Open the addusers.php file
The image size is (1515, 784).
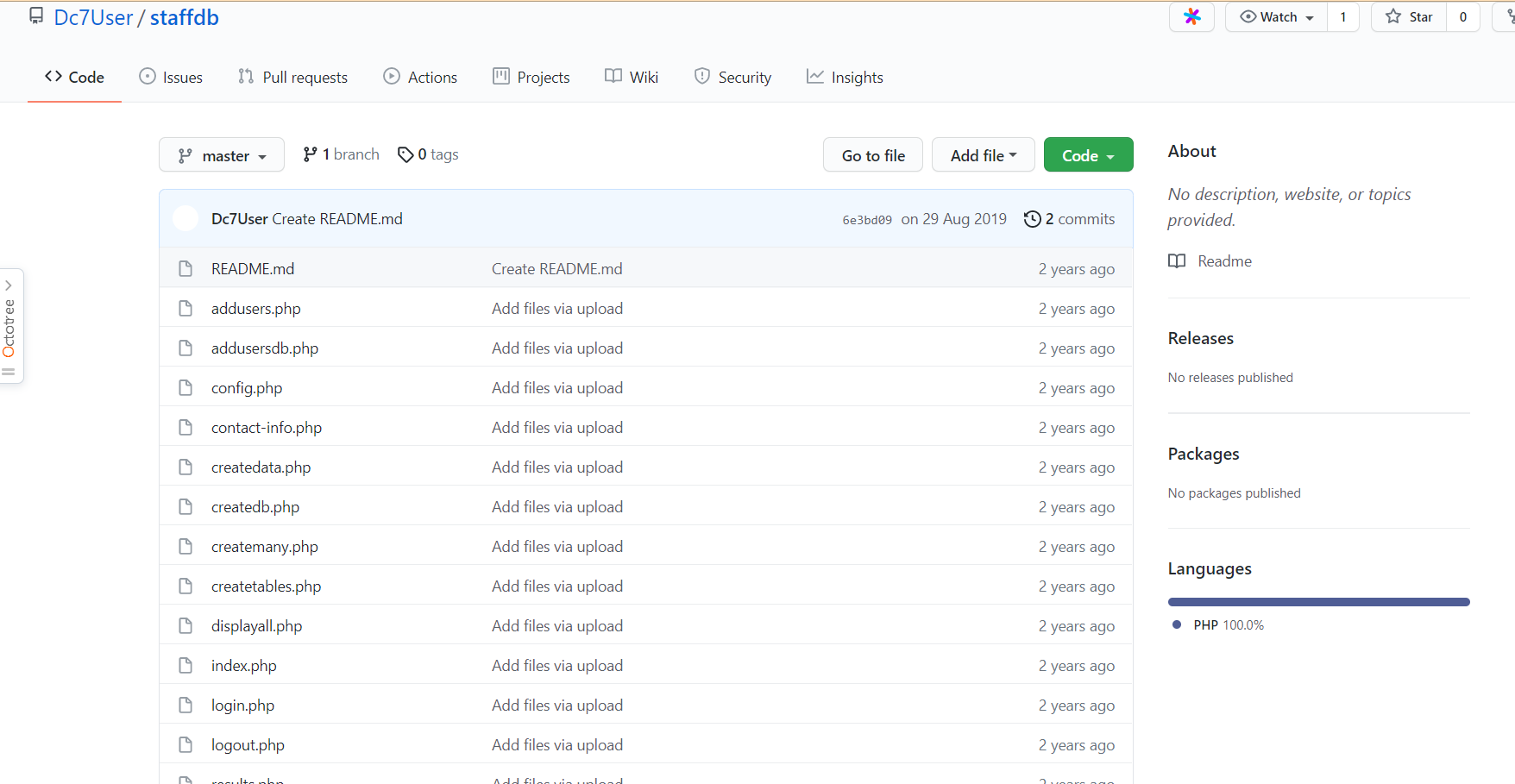pyautogui.click(x=256, y=309)
